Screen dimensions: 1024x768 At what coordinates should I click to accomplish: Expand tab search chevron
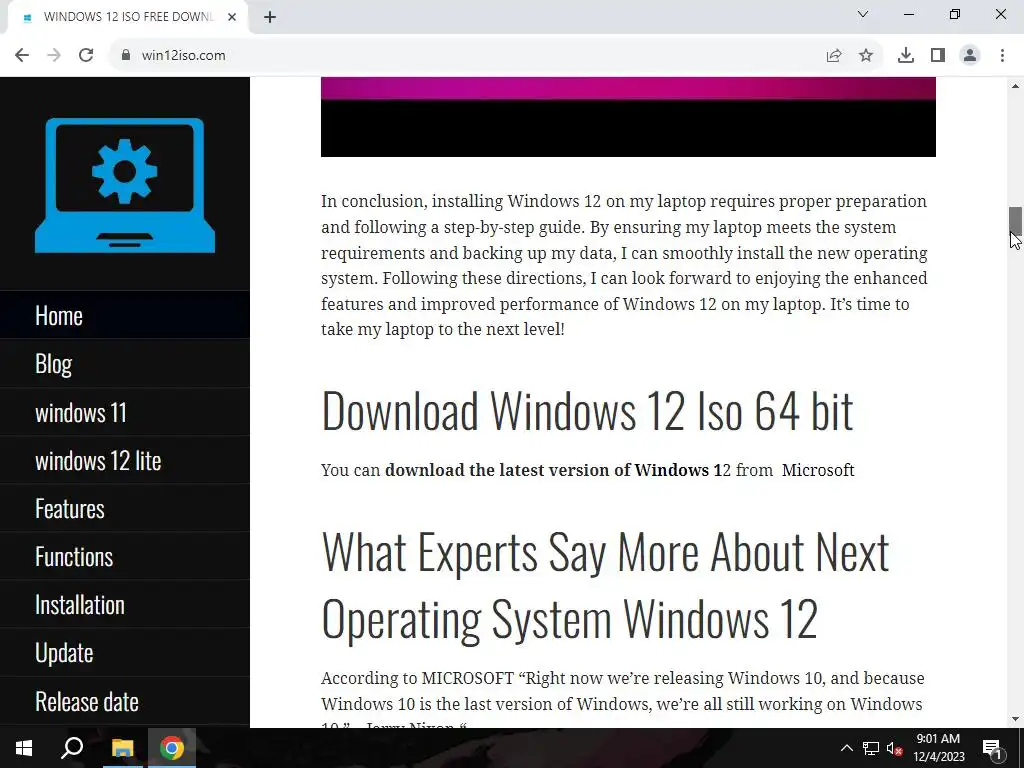(x=863, y=14)
